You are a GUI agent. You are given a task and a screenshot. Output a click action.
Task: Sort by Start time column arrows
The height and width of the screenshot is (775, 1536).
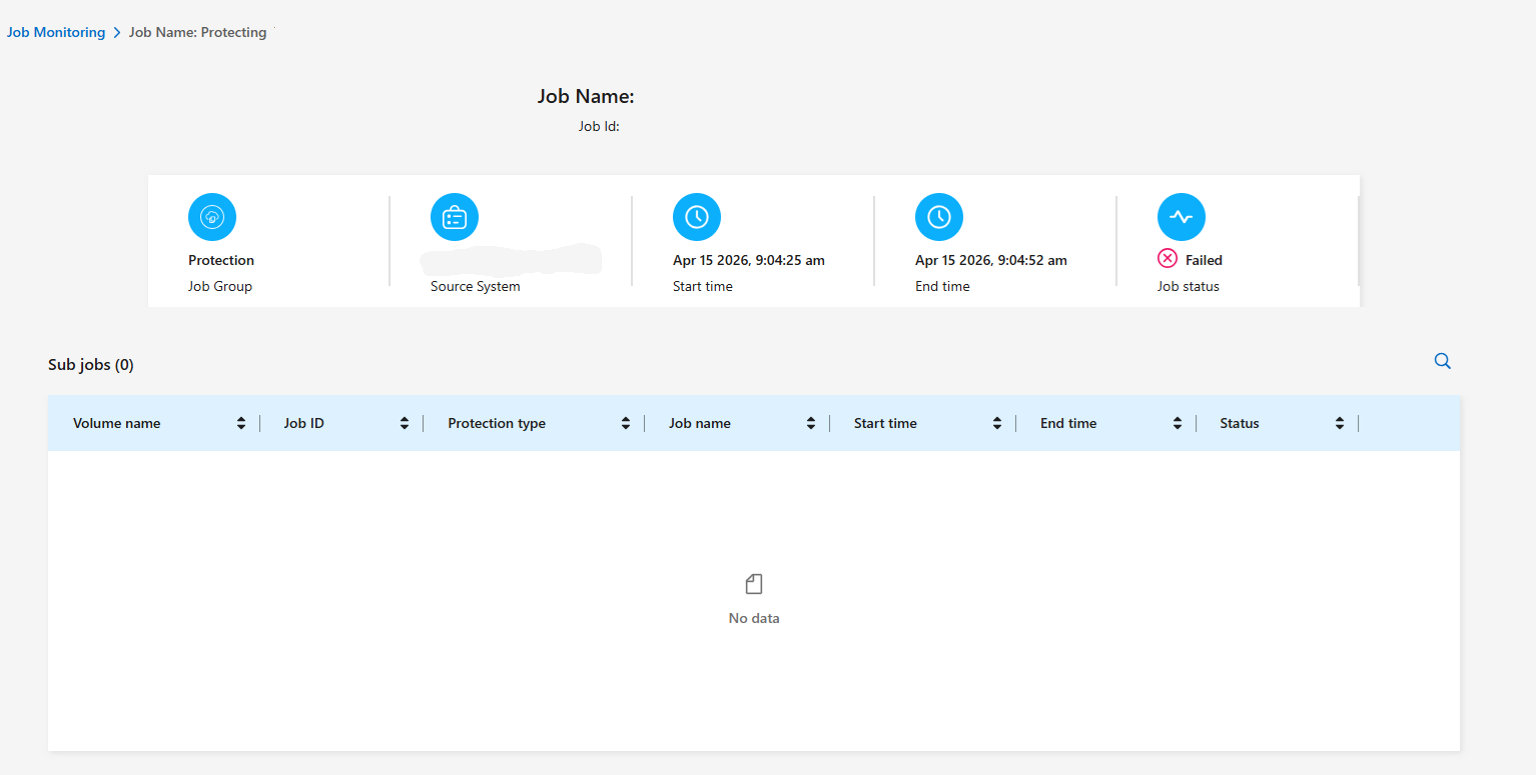point(997,423)
